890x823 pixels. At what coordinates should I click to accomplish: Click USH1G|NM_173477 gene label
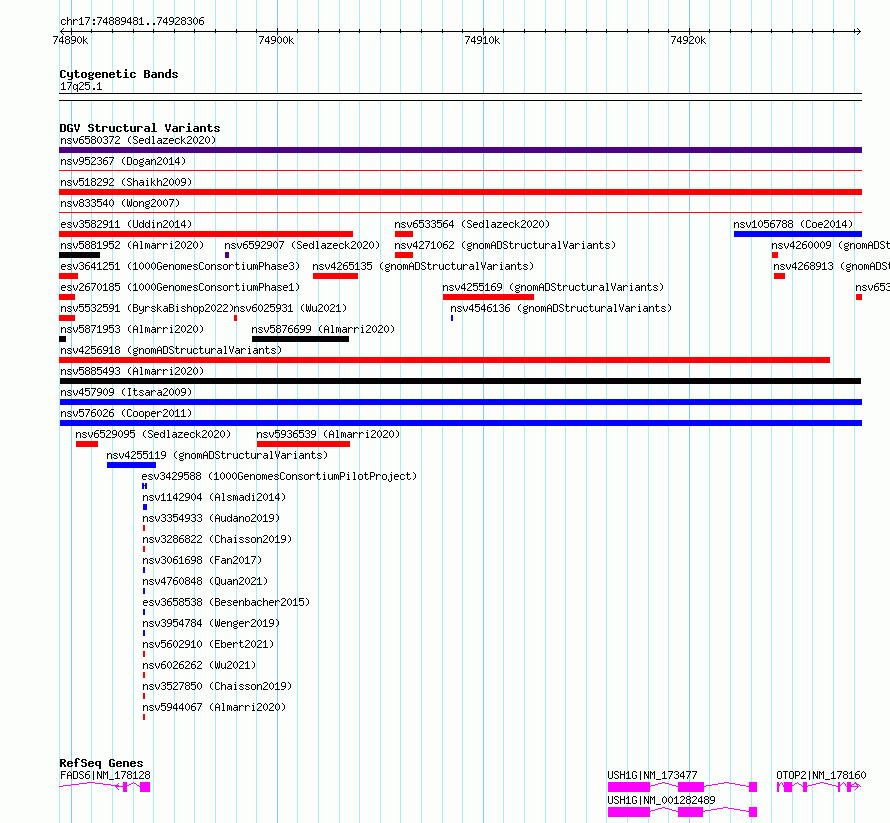pyautogui.click(x=652, y=775)
